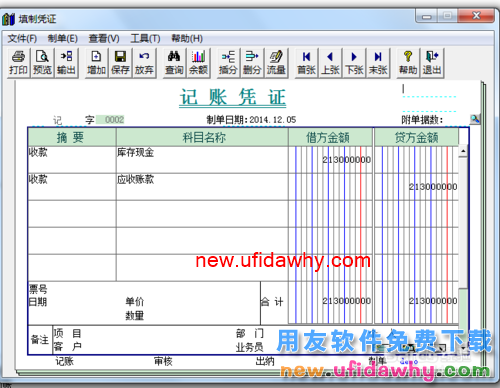This screenshot has width=500, height=388.
Task: Click the 数量 label in the footer
Action: pyautogui.click(x=135, y=315)
